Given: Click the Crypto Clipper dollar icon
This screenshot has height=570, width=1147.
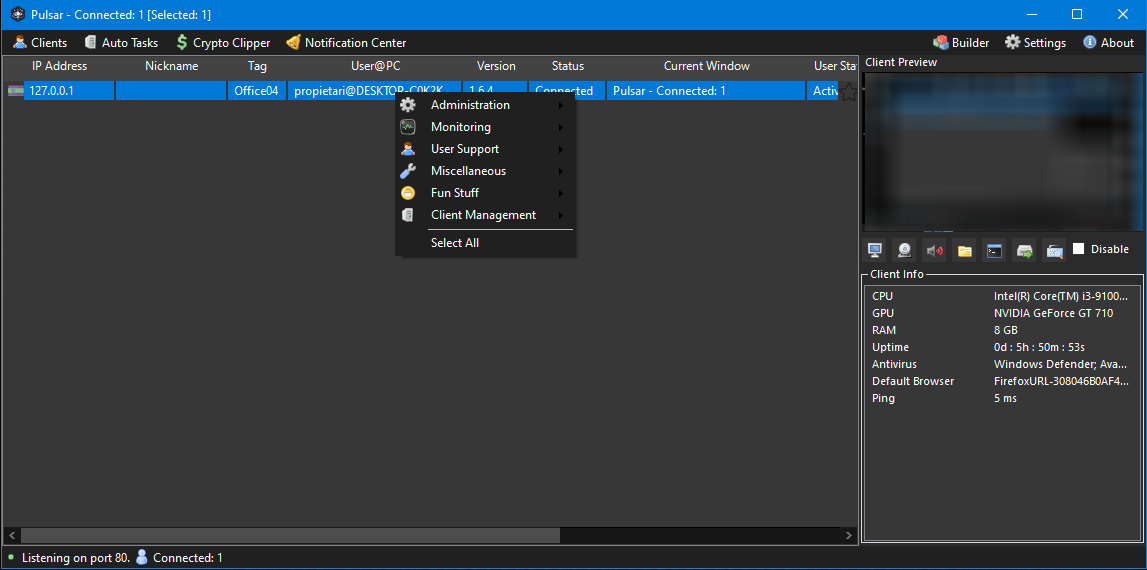Looking at the screenshot, I should pos(182,42).
